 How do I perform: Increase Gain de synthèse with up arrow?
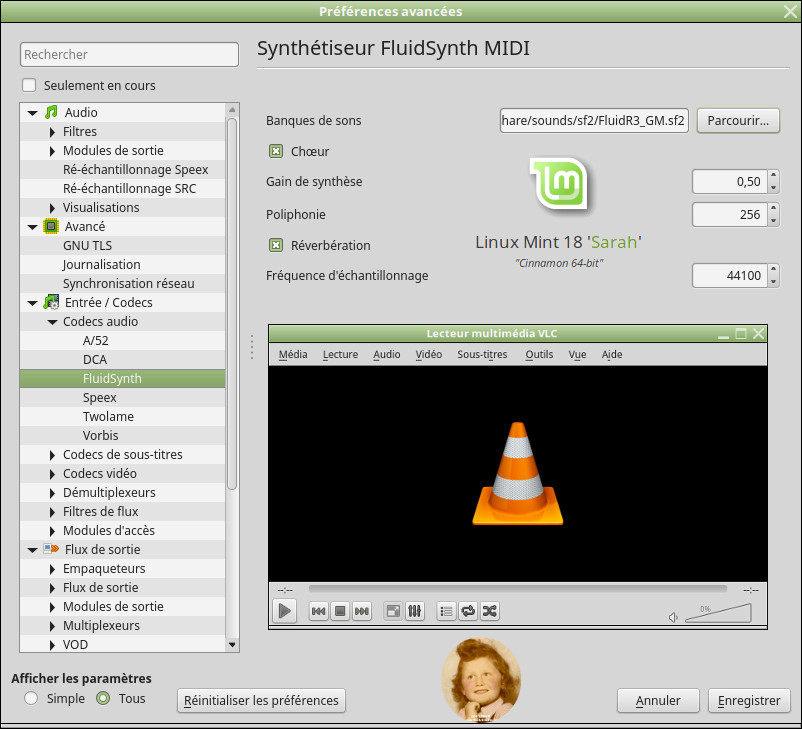[773, 175]
